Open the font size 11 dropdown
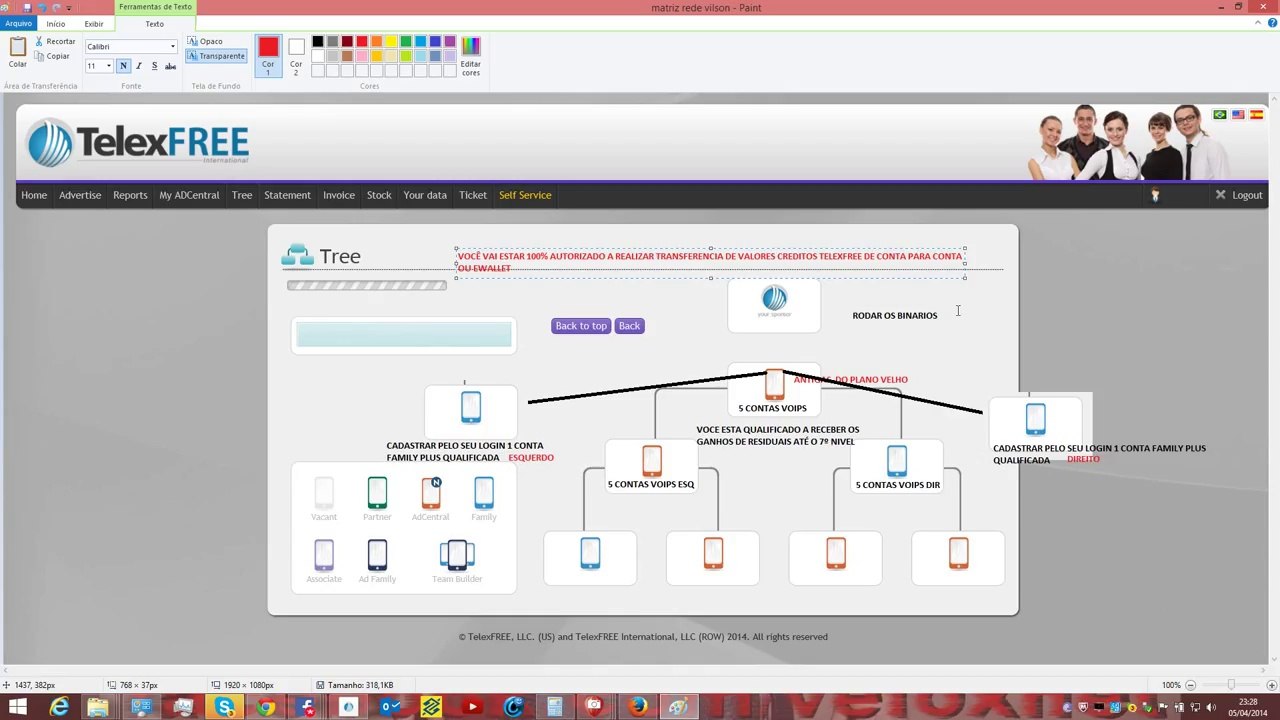1280x720 pixels. (108, 66)
